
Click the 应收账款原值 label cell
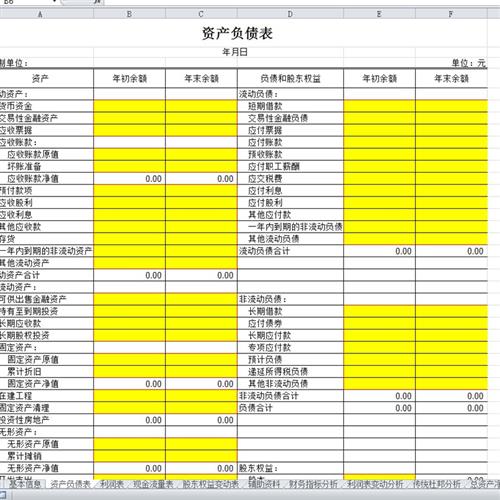point(47,154)
